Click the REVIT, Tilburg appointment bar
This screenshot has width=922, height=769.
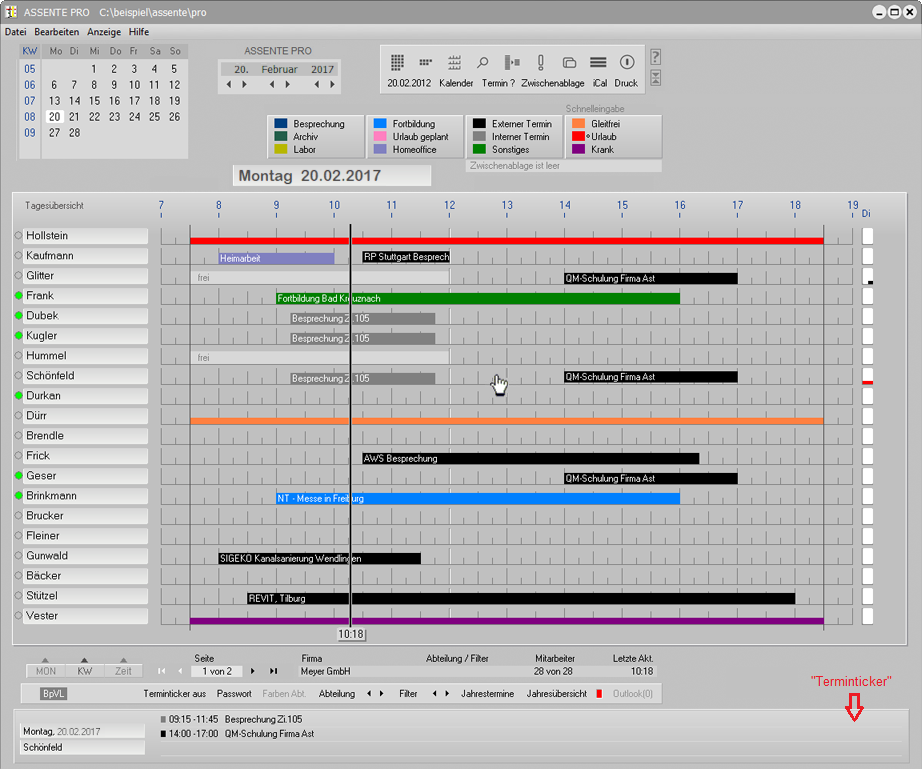[x=521, y=599]
